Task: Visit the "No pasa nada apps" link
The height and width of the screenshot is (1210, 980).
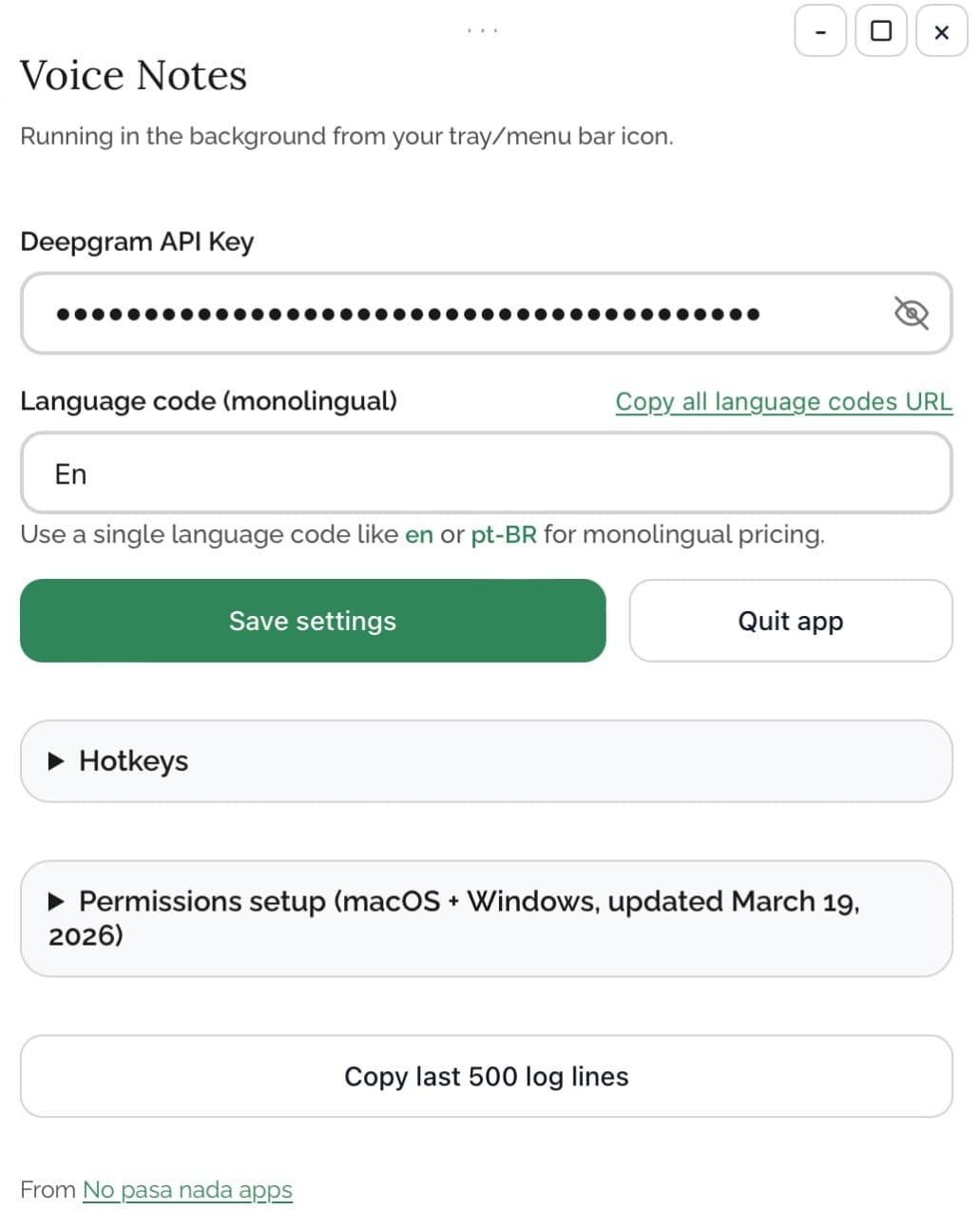Action: pyautogui.click(x=187, y=1189)
